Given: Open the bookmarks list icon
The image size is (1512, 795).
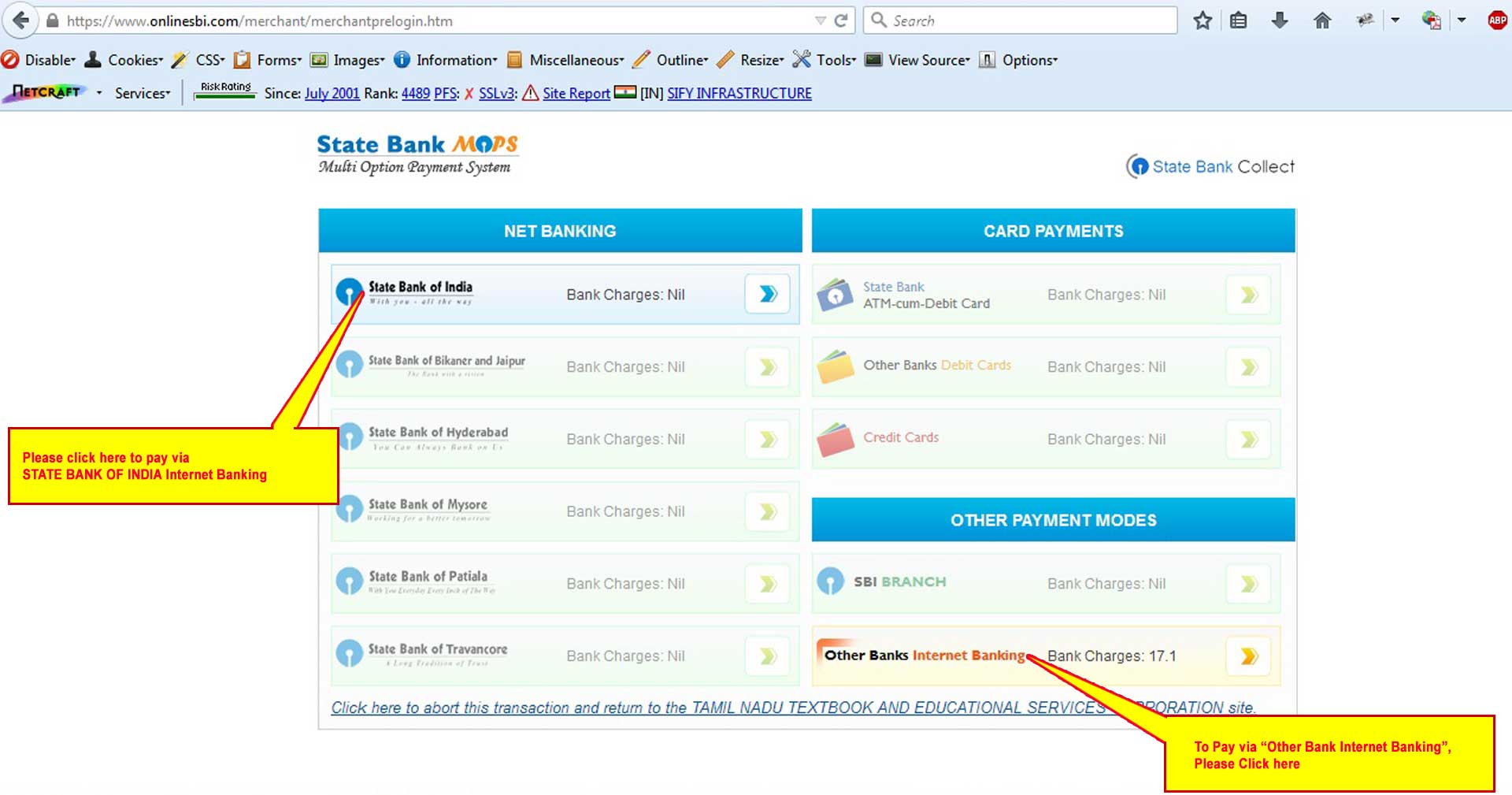Looking at the screenshot, I should coord(1238,20).
